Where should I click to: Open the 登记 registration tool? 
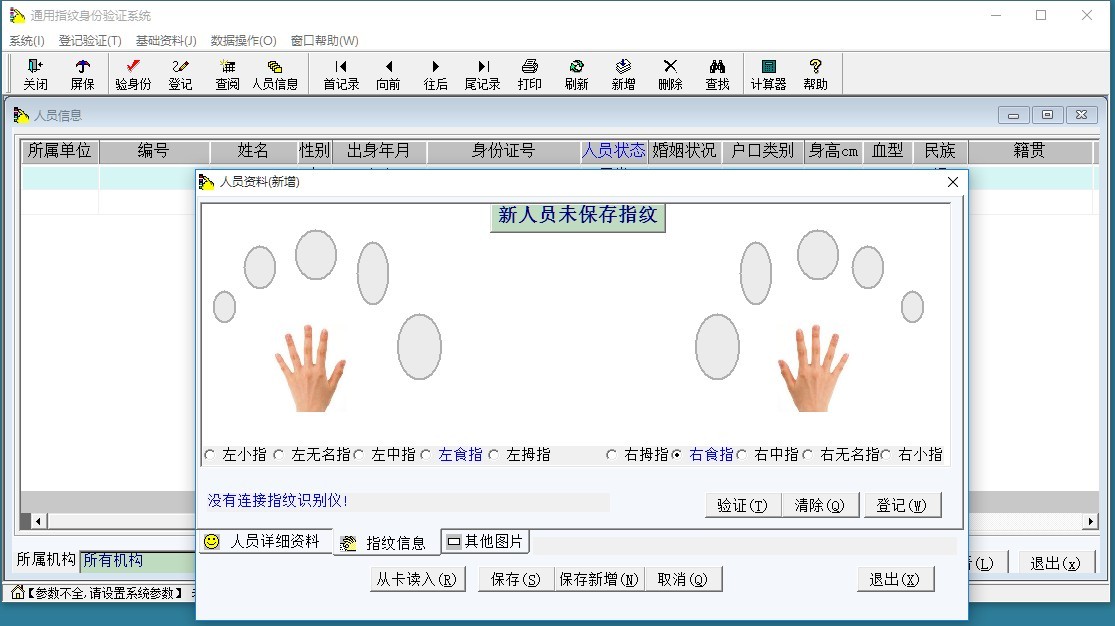pyautogui.click(x=180, y=74)
